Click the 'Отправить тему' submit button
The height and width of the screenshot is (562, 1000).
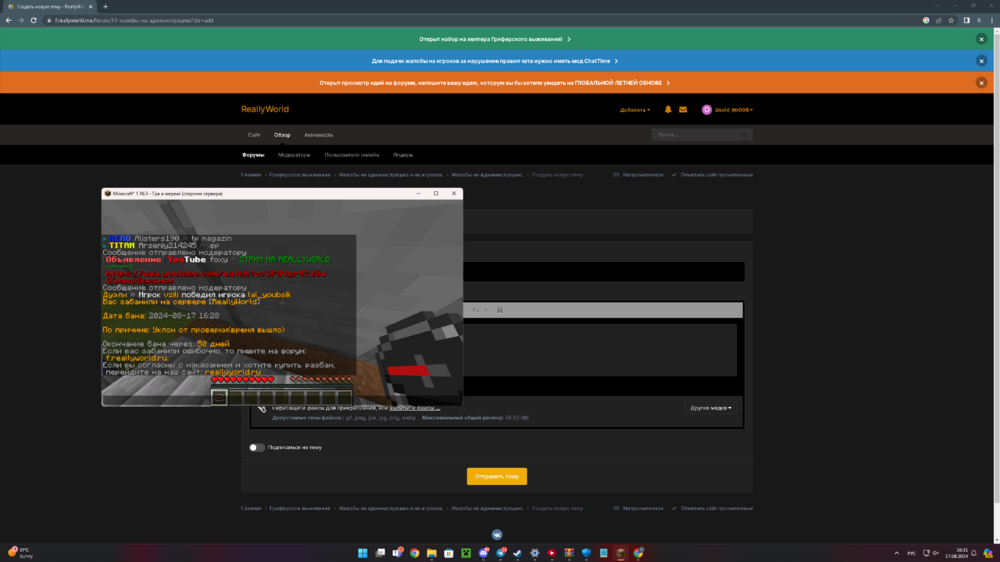pos(497,477)
